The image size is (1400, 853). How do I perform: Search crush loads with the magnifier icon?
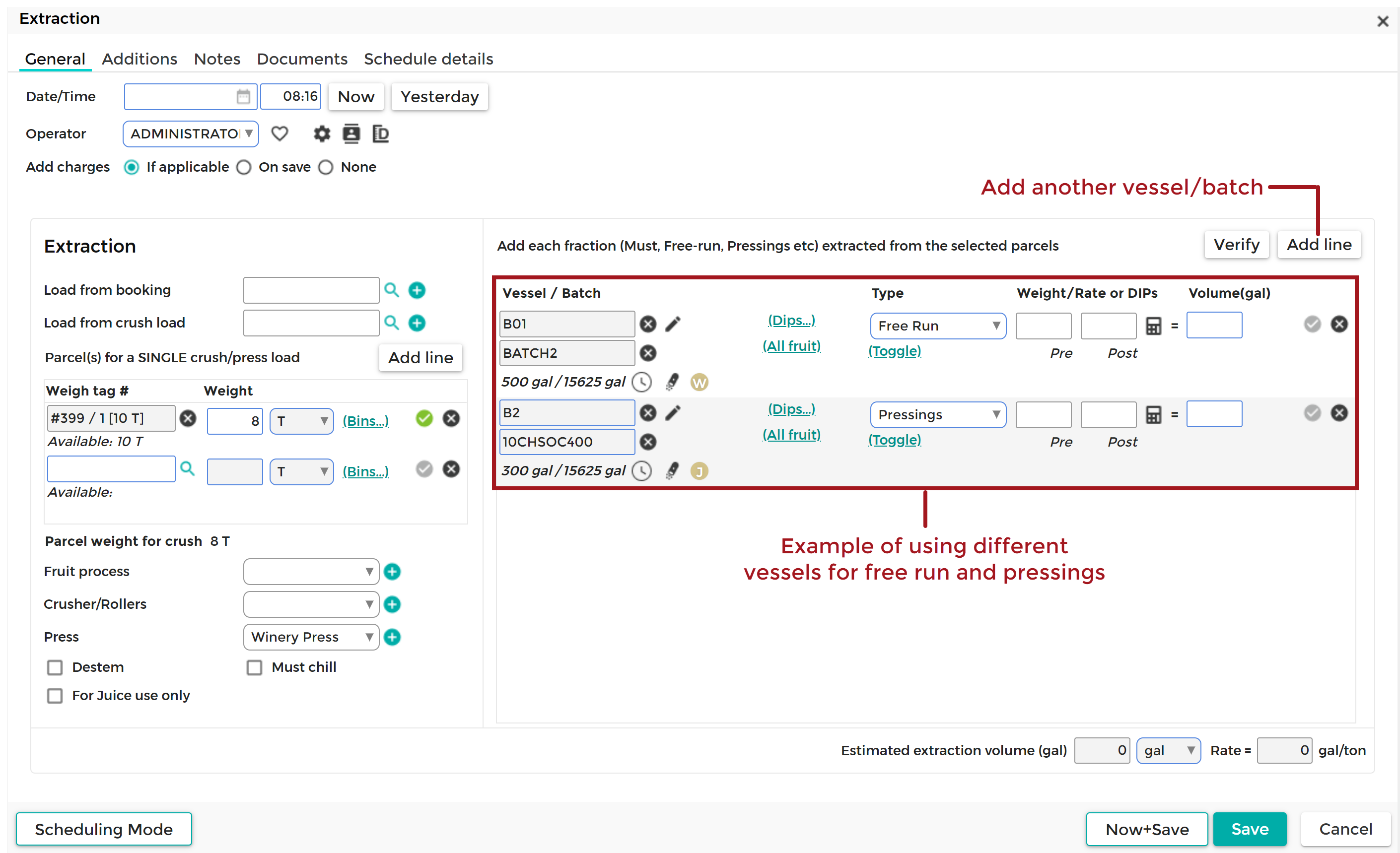click(x=392, y=323)
